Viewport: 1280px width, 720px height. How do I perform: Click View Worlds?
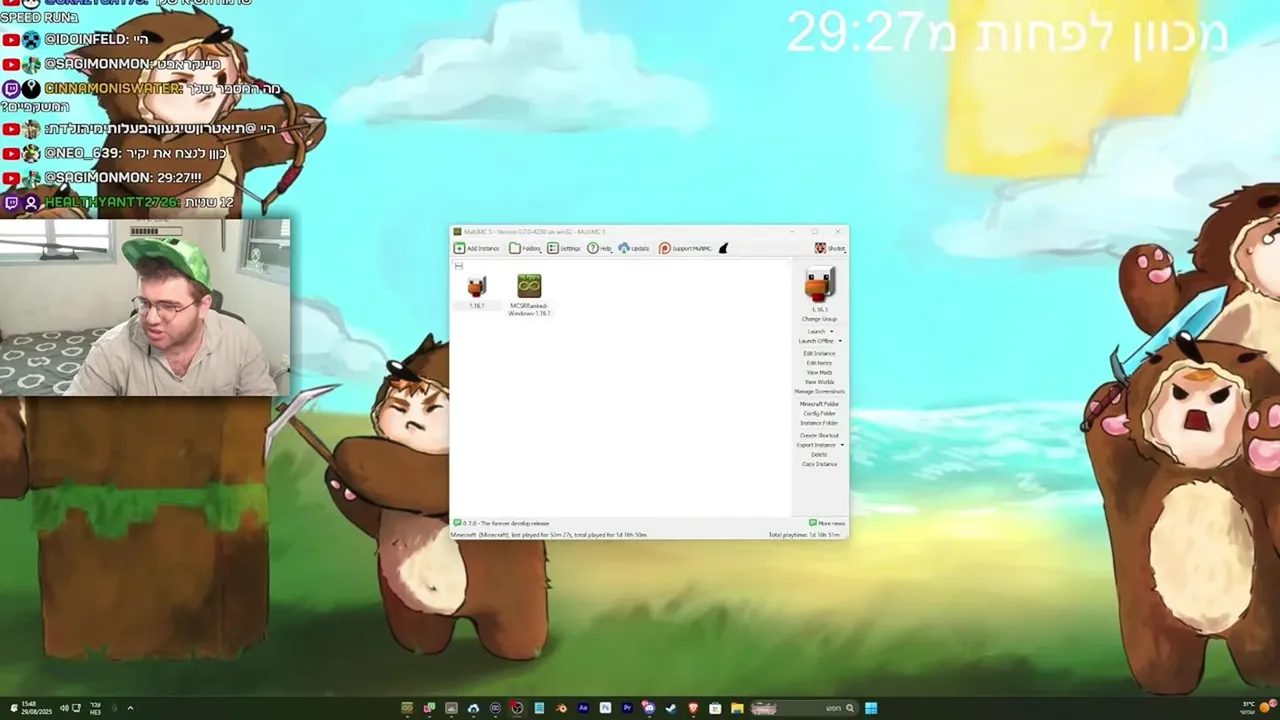tap(819, 382)
